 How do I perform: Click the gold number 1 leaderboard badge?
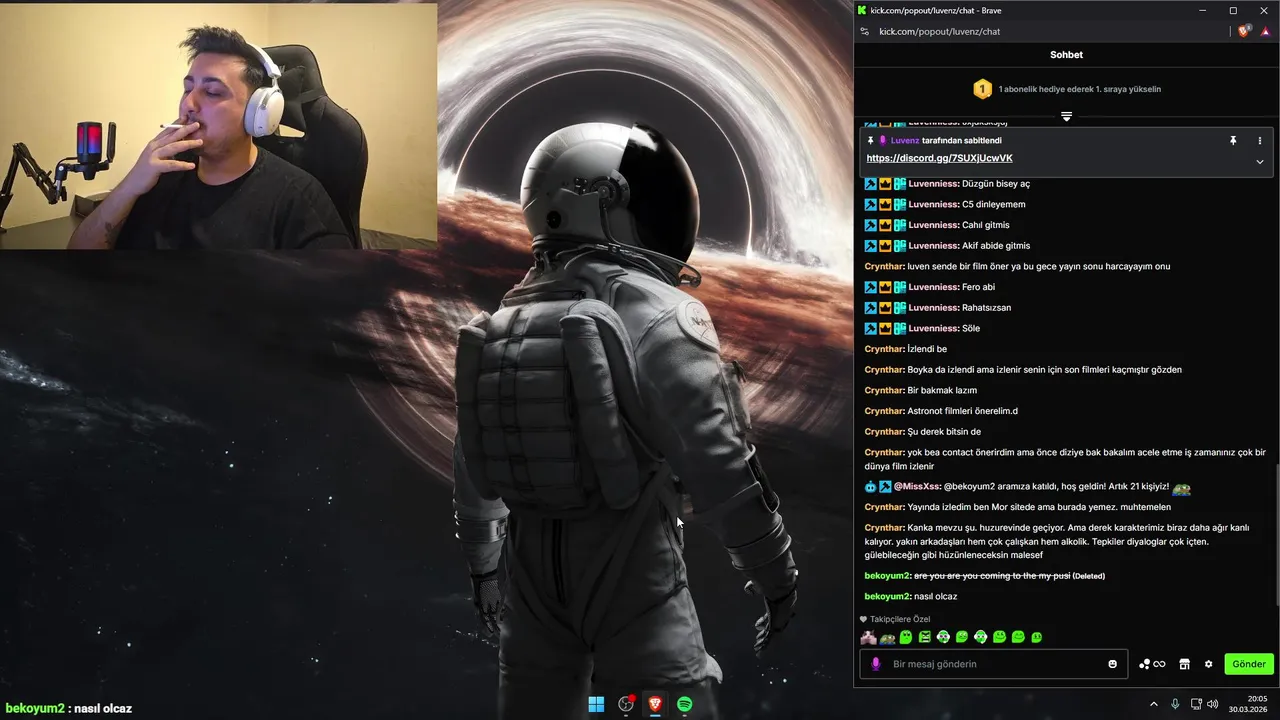tap(982, 89)
